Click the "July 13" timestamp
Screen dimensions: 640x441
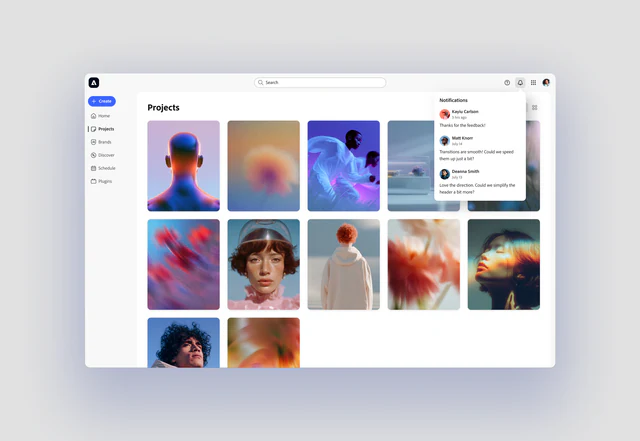pyautogui.click(x=457, y=178)
